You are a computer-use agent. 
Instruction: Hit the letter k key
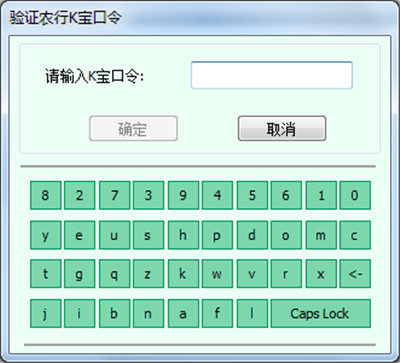coord(183,274)
